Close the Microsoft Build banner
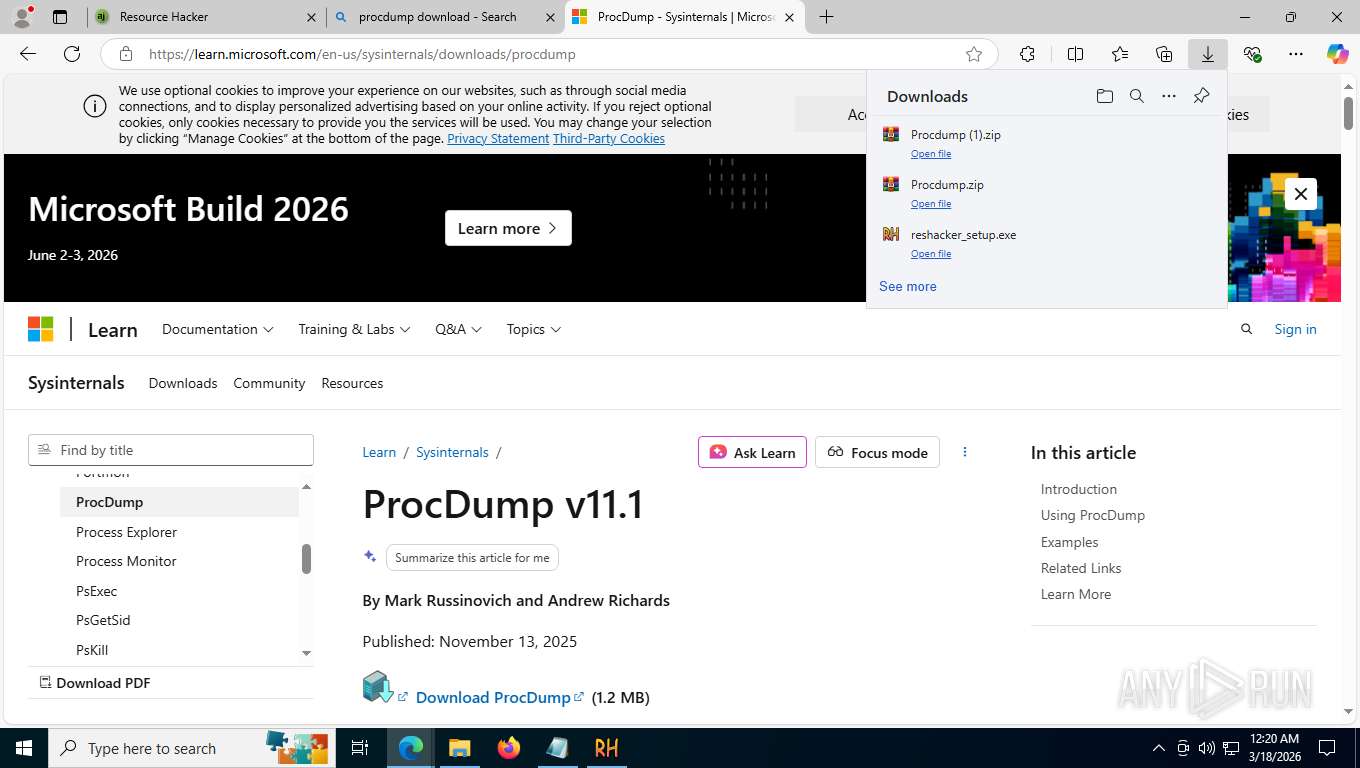Viewport: 1360px width, 768px height. coord(1300,194)
